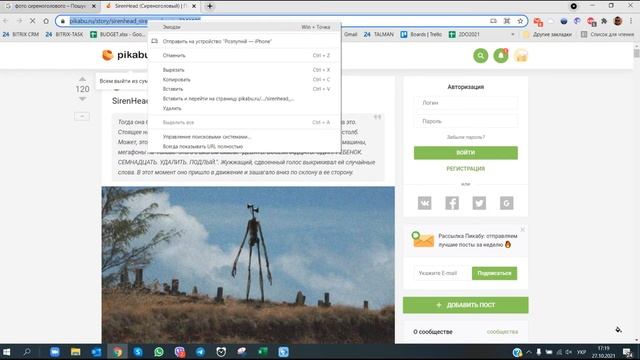The width and height of the screenshot is (640, 360).
Task: Click the newsletter E-mail input field
Action: point(443,273)
